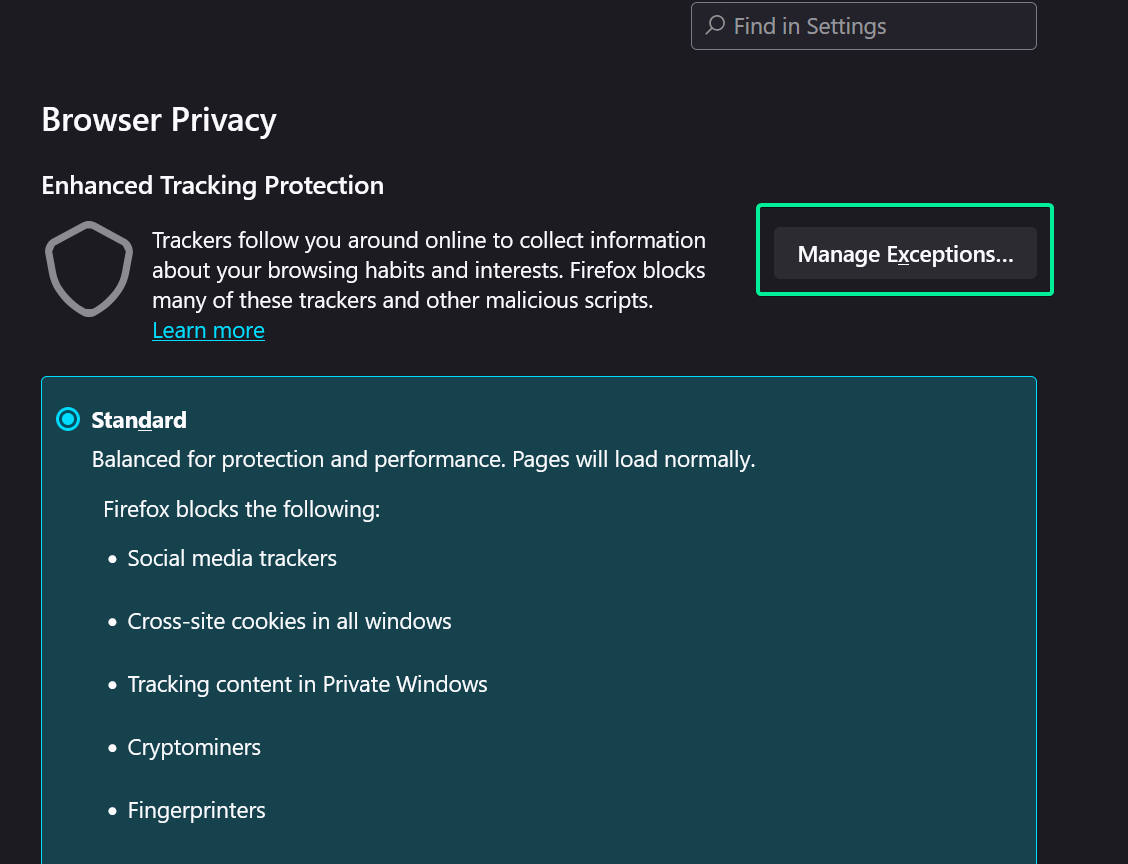The width and height of the screenshot is (1128, 864).
Task: Focus the Find in Settings search field
Action: (x=880, y=26)
